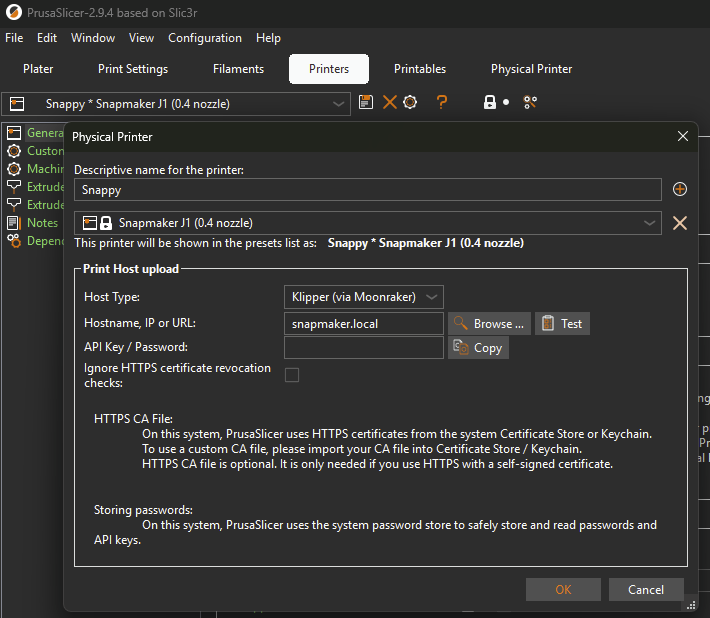Screen dimensions: 710x618
Task: Select Notes in the left settings tree
Action: (x=42, y=223)
